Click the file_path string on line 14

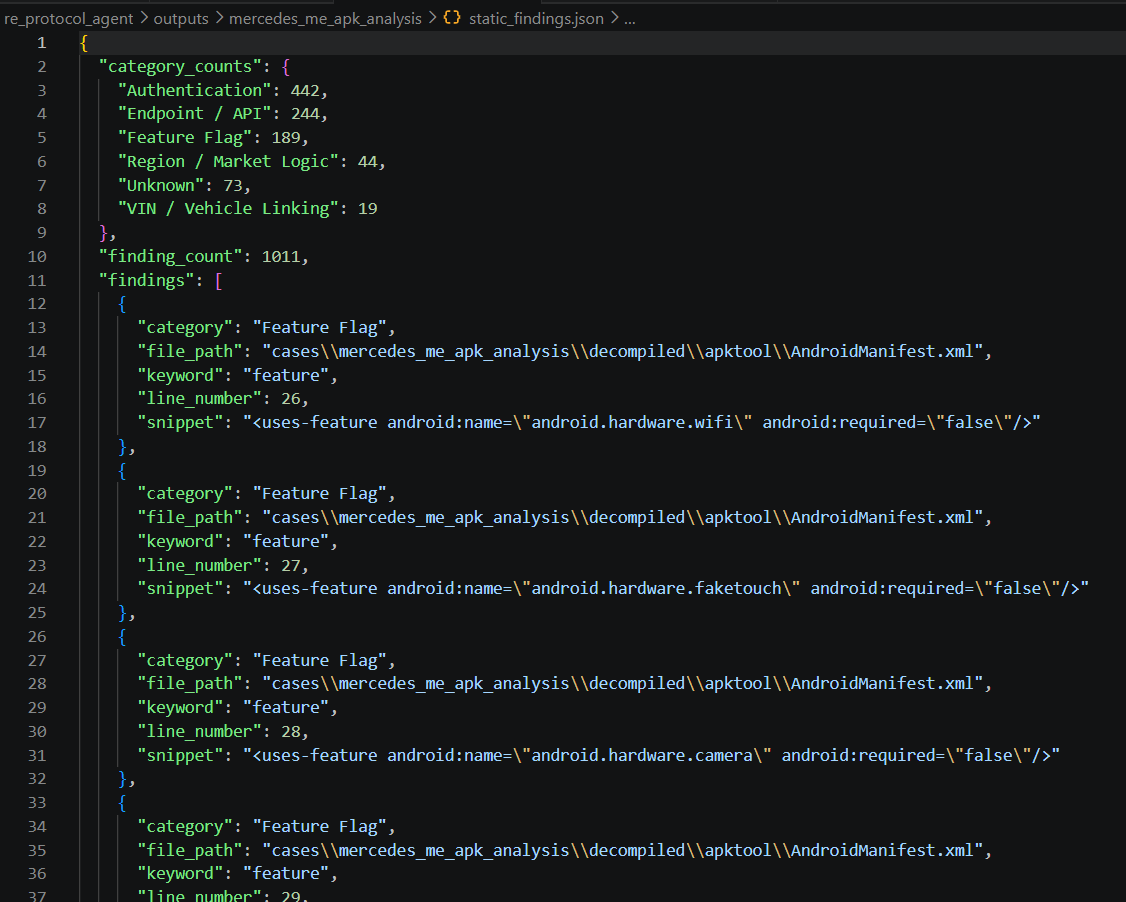[623, 351]
